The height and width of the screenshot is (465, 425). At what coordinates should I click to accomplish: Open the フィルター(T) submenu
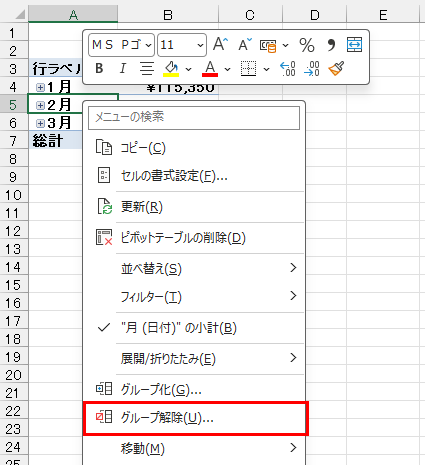194,296
